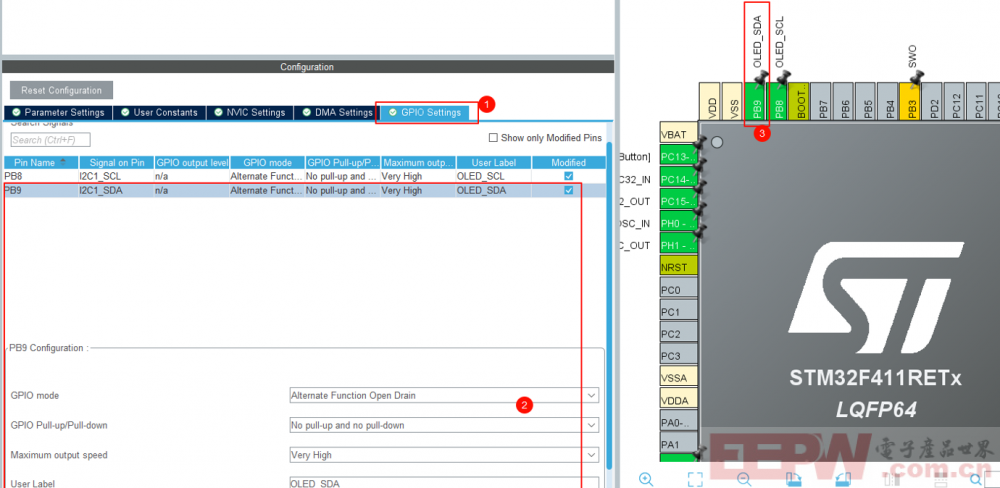Select the VSS pin at top of chip

pos(733,101)
